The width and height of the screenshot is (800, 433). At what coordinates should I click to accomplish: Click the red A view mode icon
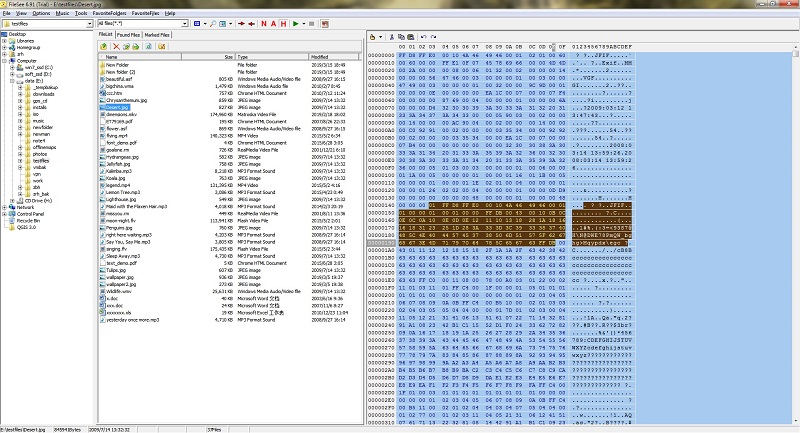pyautogui.click(x=273, y=24)
